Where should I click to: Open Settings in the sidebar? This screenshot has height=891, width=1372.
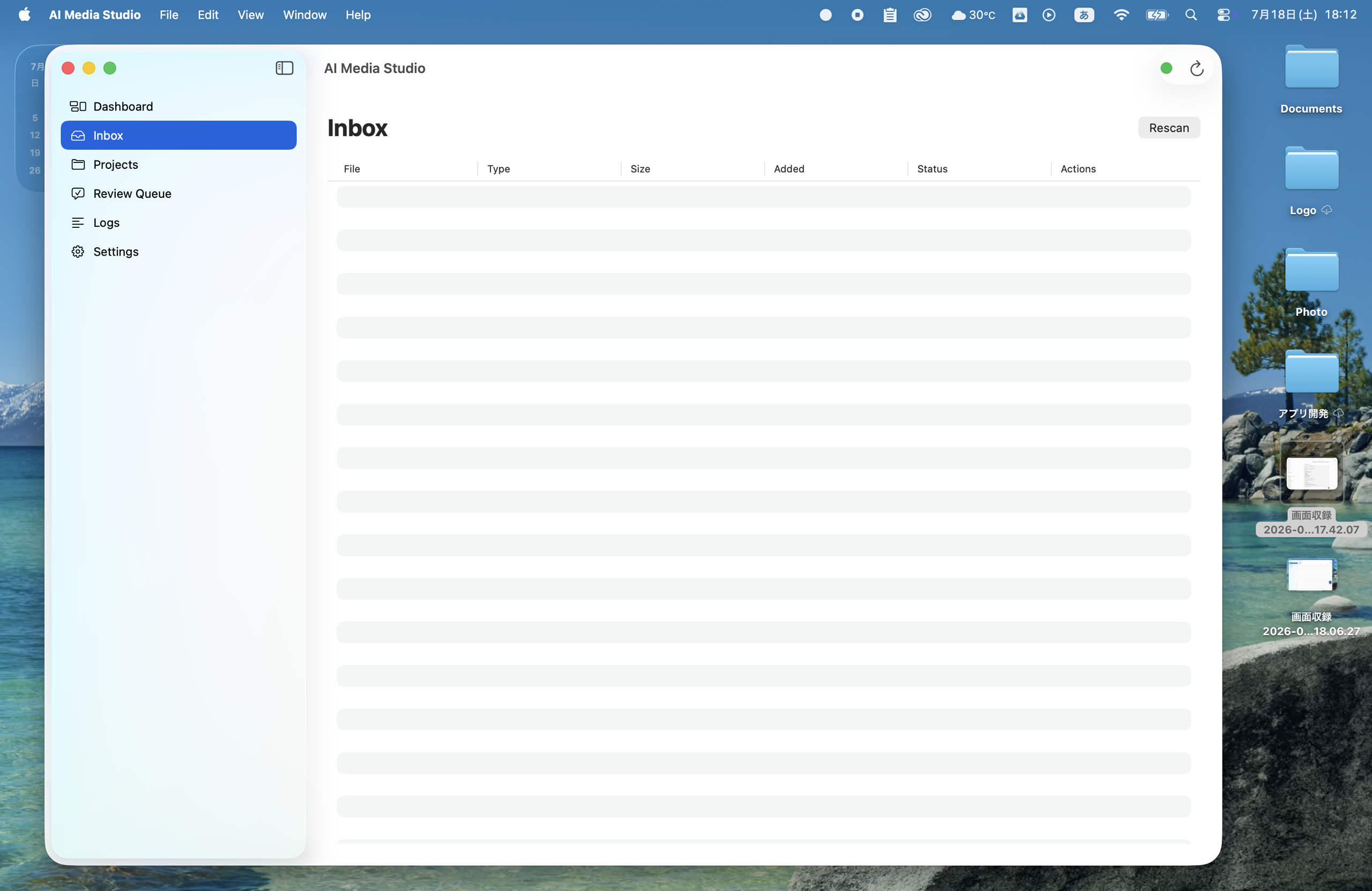pos(178,251)
